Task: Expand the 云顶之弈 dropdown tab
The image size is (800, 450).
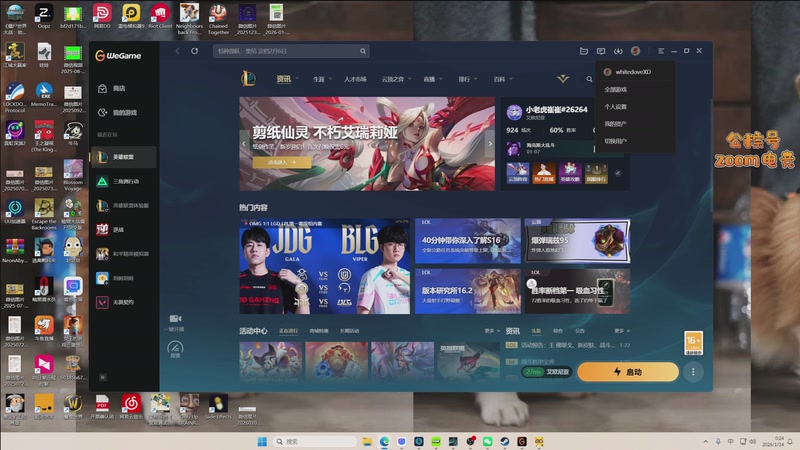Action: [x=396, y=79]
